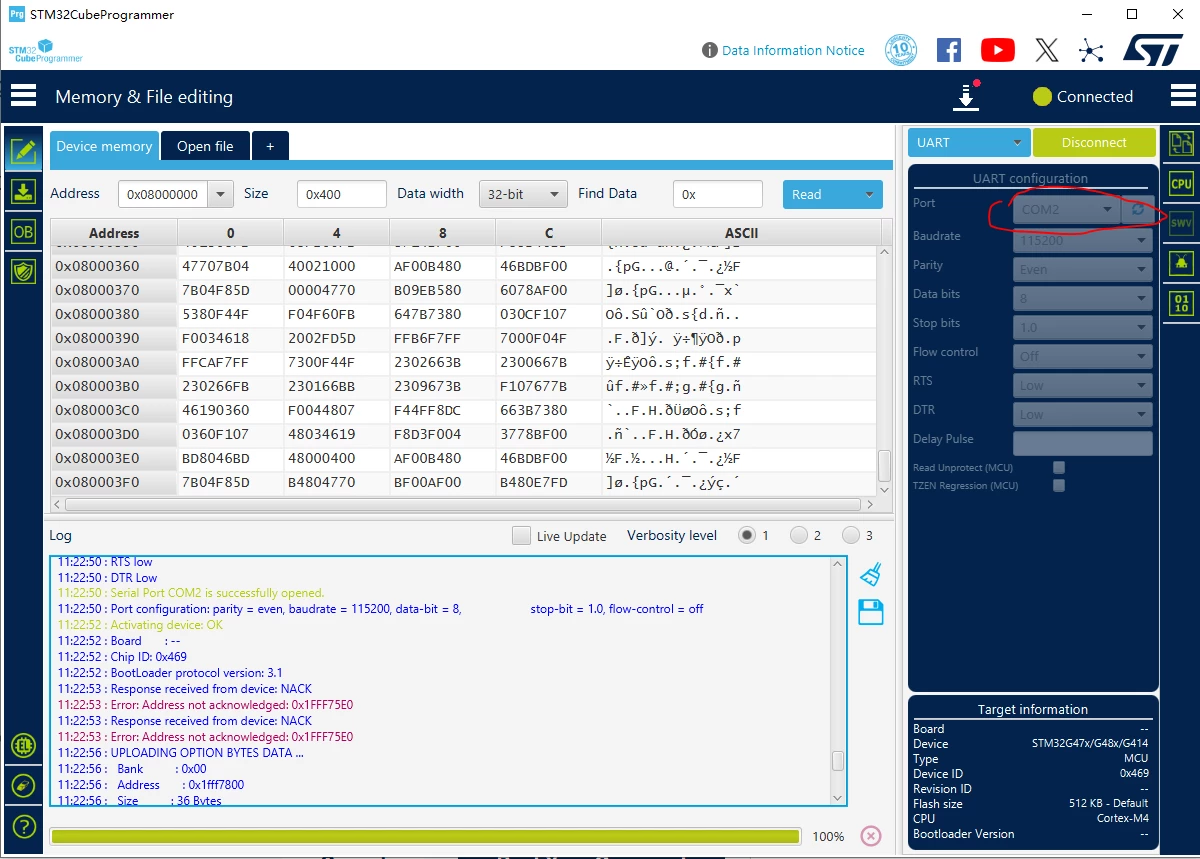1200x859 pixels.
Task: Open the log icon in left sidebar
Action: [x=23, y=786]
